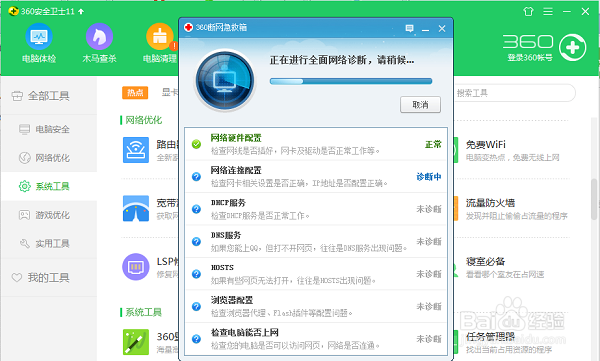Click the question icon beside DHCP服务

(x=196, y=209)
